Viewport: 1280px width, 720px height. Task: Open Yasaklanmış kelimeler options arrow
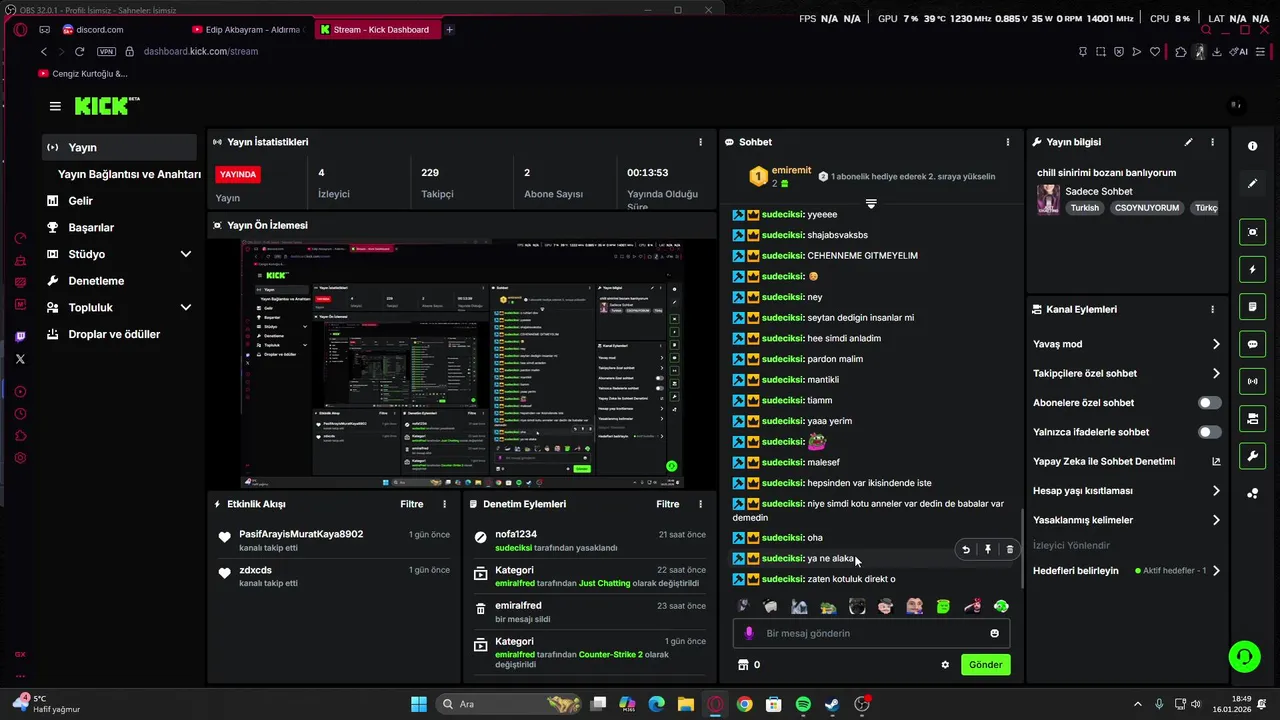point(1216,520)
